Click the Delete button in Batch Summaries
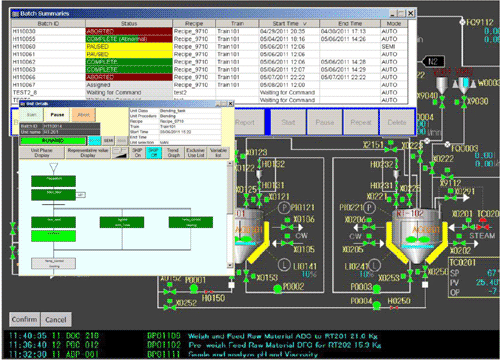 [x=397, y=122]
